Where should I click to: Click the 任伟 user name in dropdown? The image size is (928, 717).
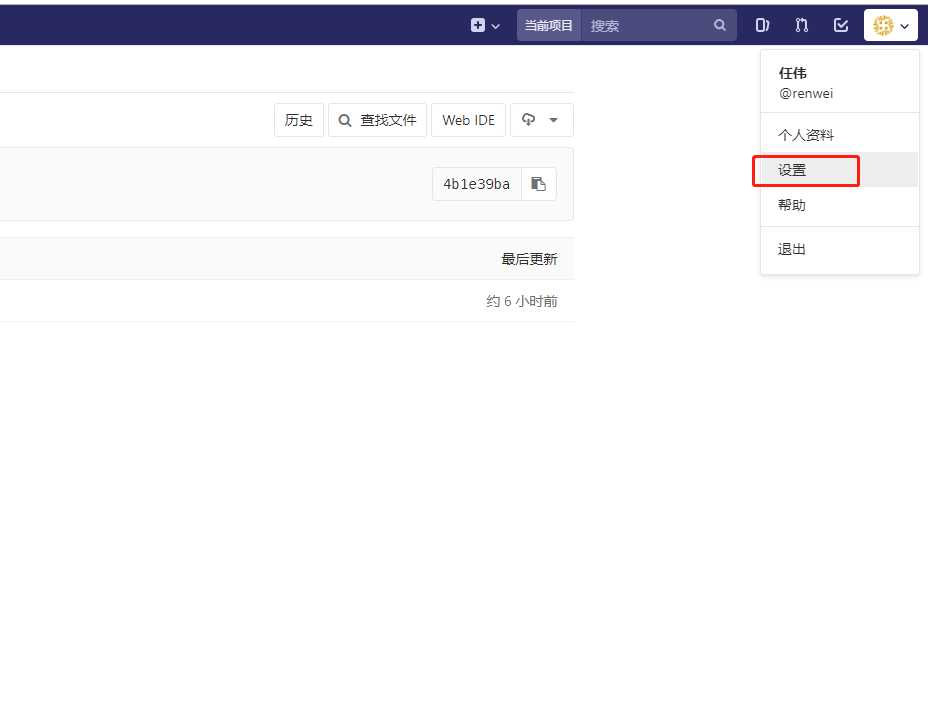(x=792, y=73)
